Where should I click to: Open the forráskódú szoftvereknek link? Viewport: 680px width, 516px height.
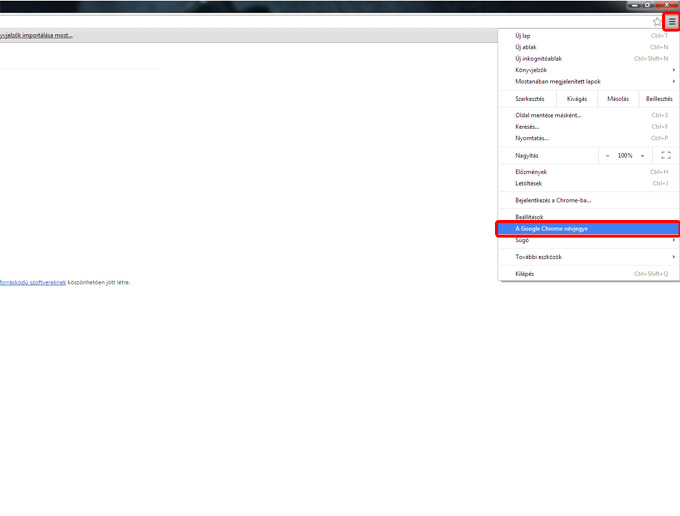pos(32,282)
